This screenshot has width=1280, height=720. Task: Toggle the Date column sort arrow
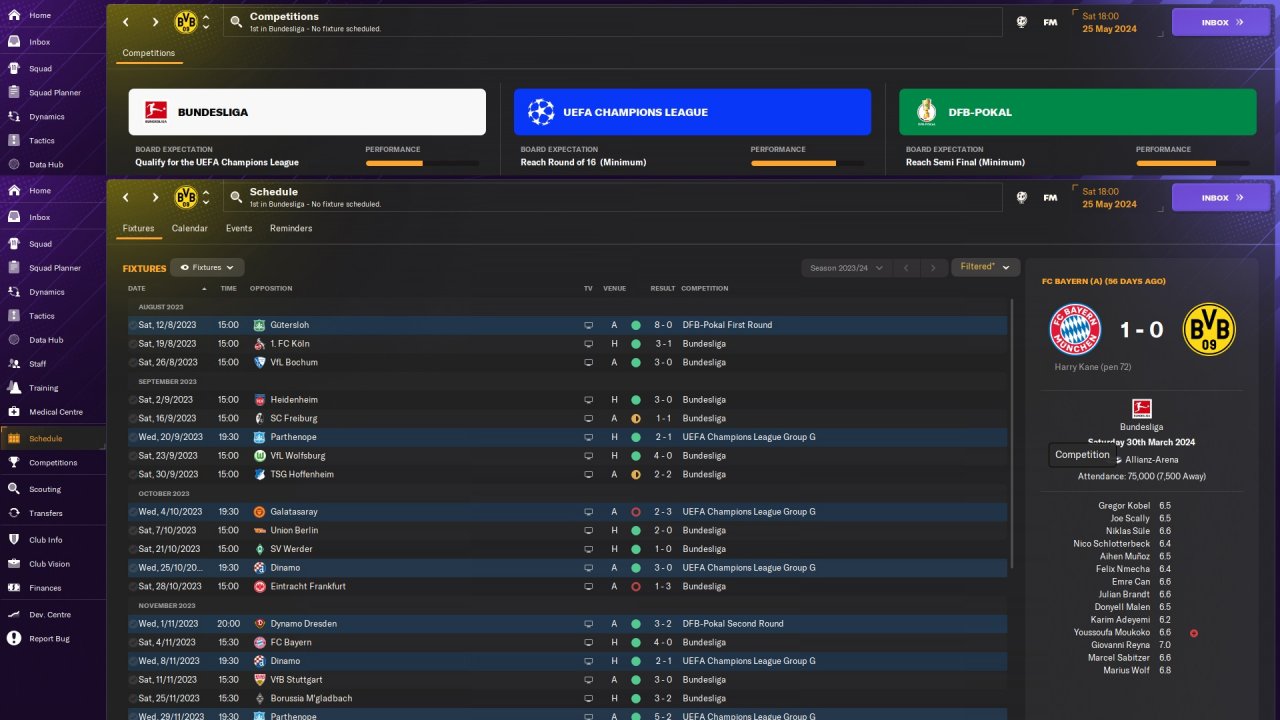click(204, 289)
